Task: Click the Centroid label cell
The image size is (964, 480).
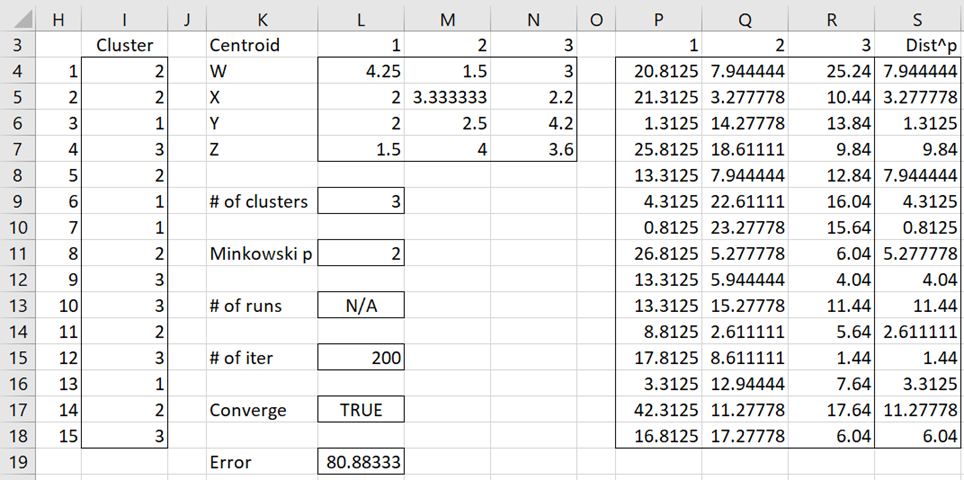Action: pos(260,45)
